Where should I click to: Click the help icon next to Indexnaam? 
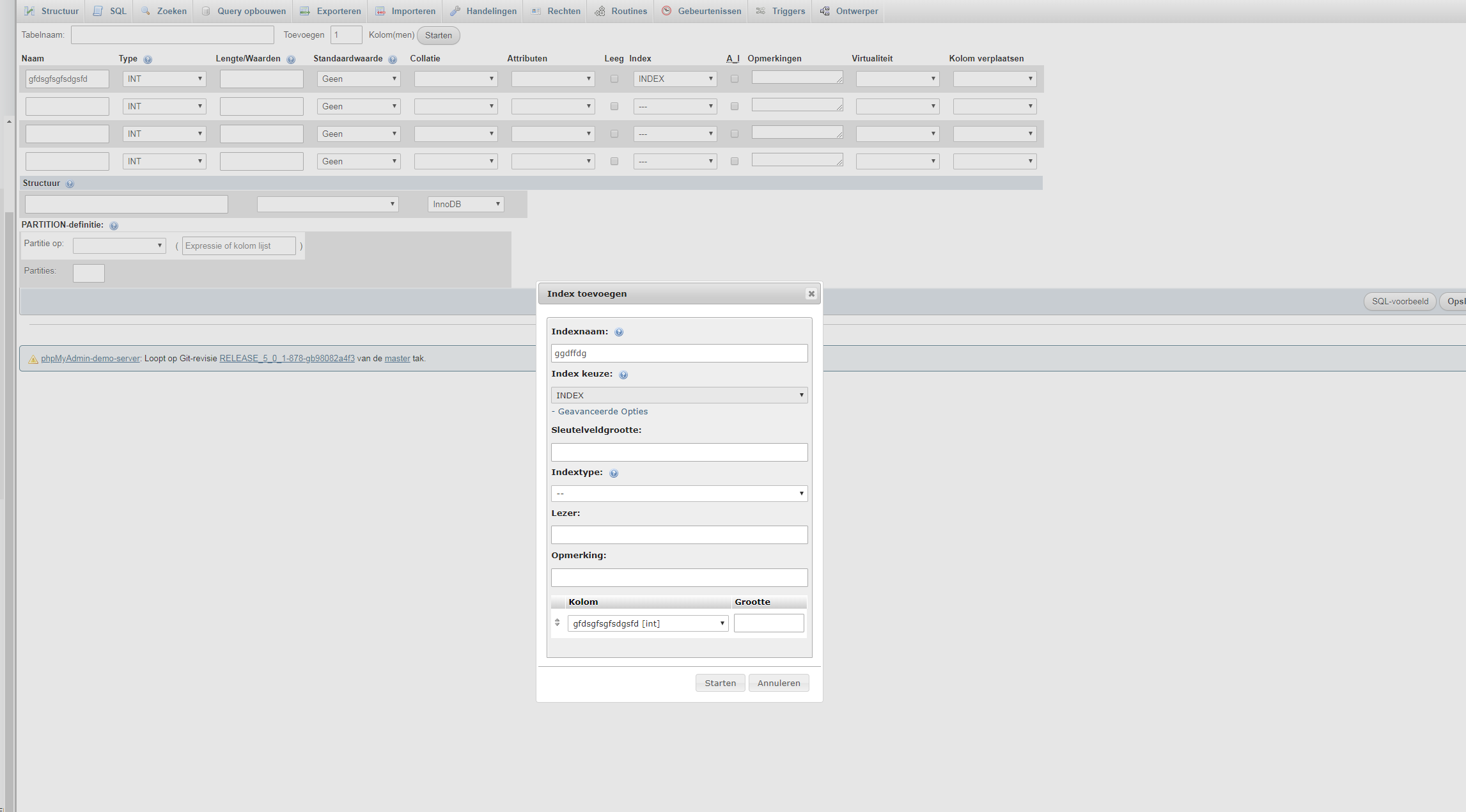[x=619, y=332]
